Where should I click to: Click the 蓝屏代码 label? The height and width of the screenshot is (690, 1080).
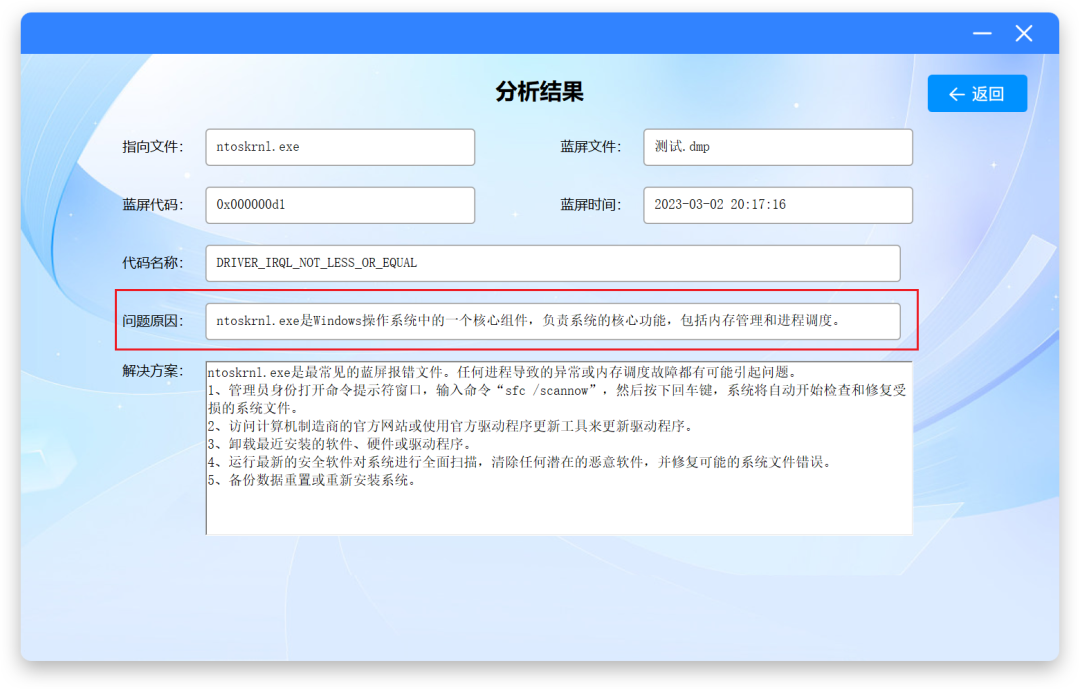click(x=152, y=205)
